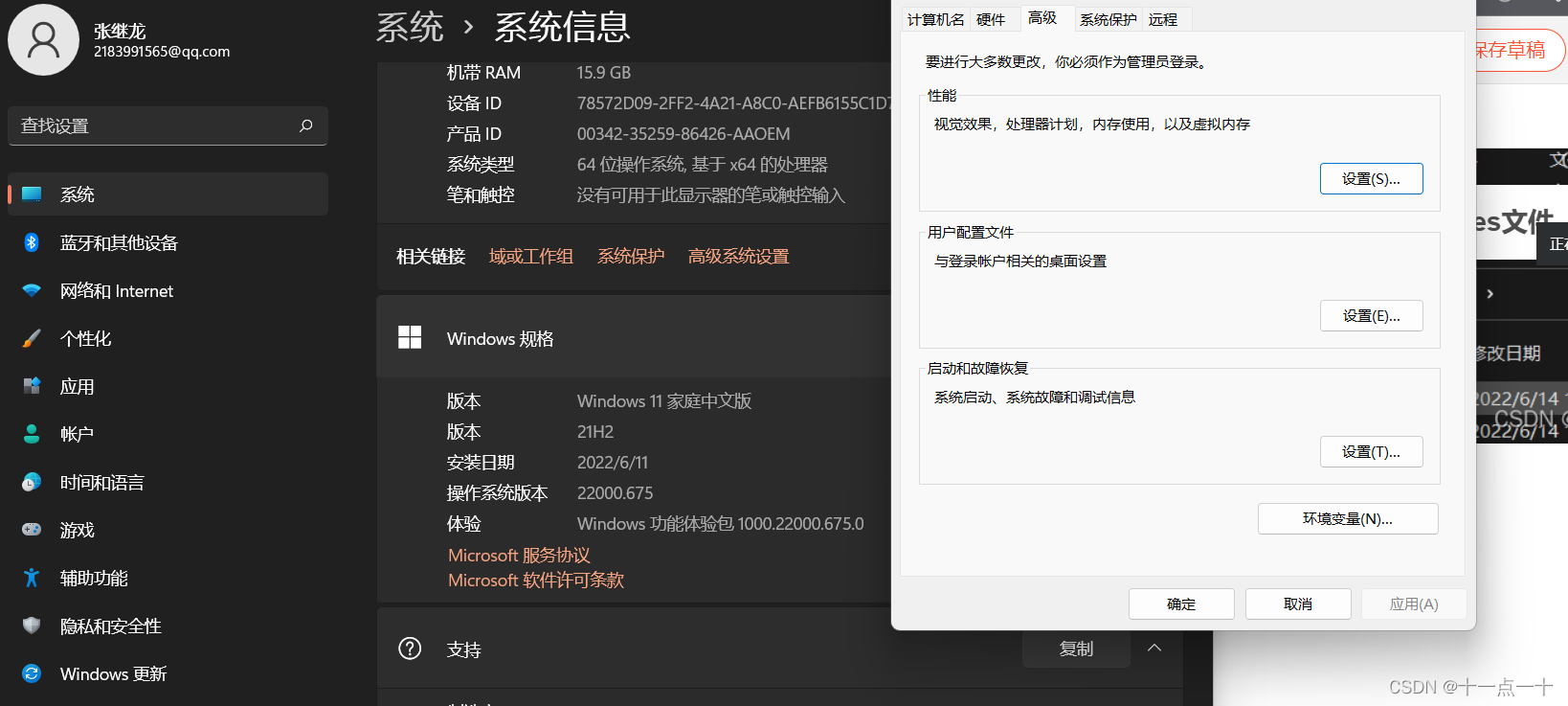Click the Bluetooth icon in sidebar
Viewport: 1568px width, 706px height.
point(32,242)
